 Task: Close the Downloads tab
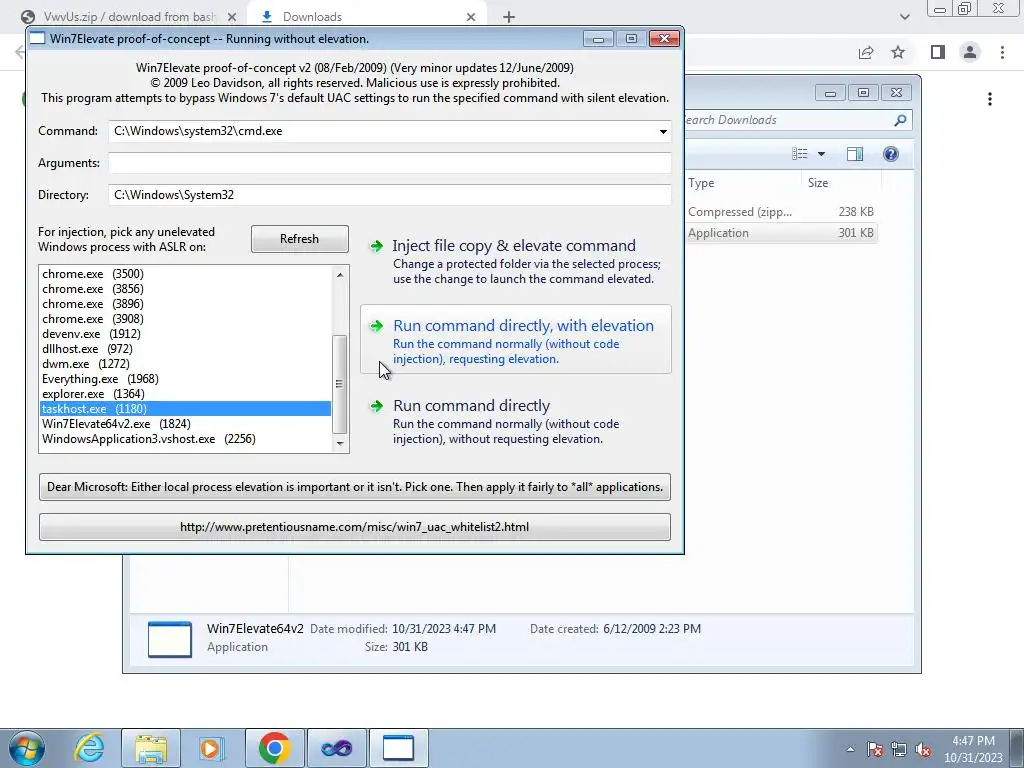tap(471, 17)
